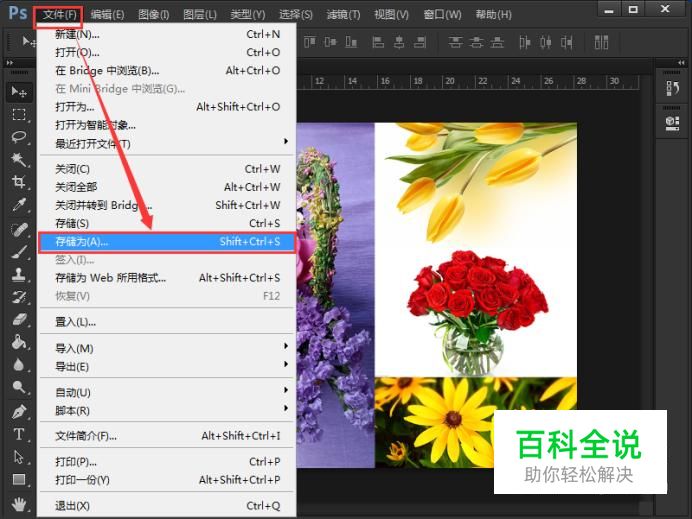Click Align horizontal centers icon
This screenshot has height=519, width=692.
pyautogui.click(x=399, y=42)
